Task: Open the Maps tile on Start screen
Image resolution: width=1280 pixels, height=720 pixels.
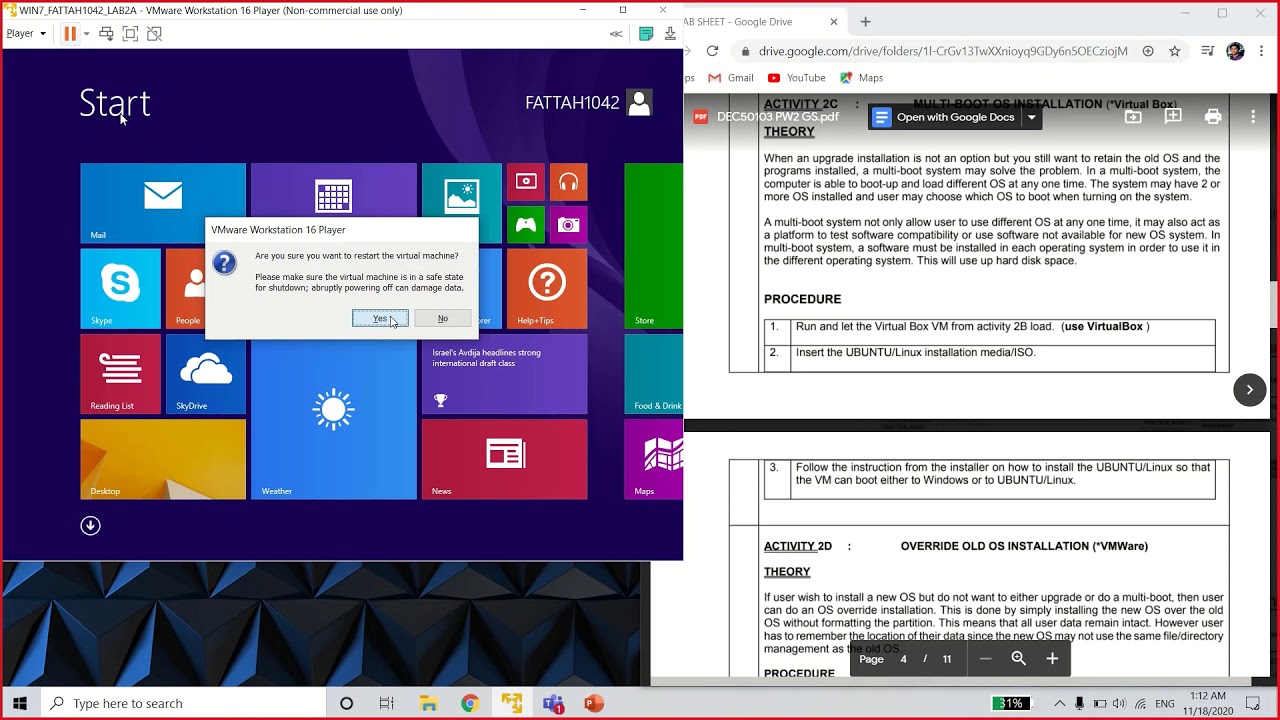Action: click(x=654, y=459)
